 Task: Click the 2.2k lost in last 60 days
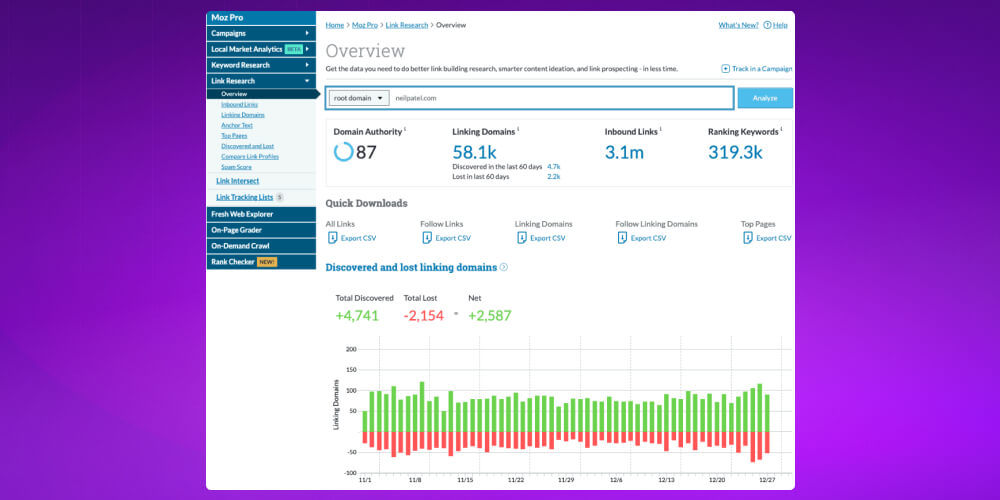pos(554,177)
